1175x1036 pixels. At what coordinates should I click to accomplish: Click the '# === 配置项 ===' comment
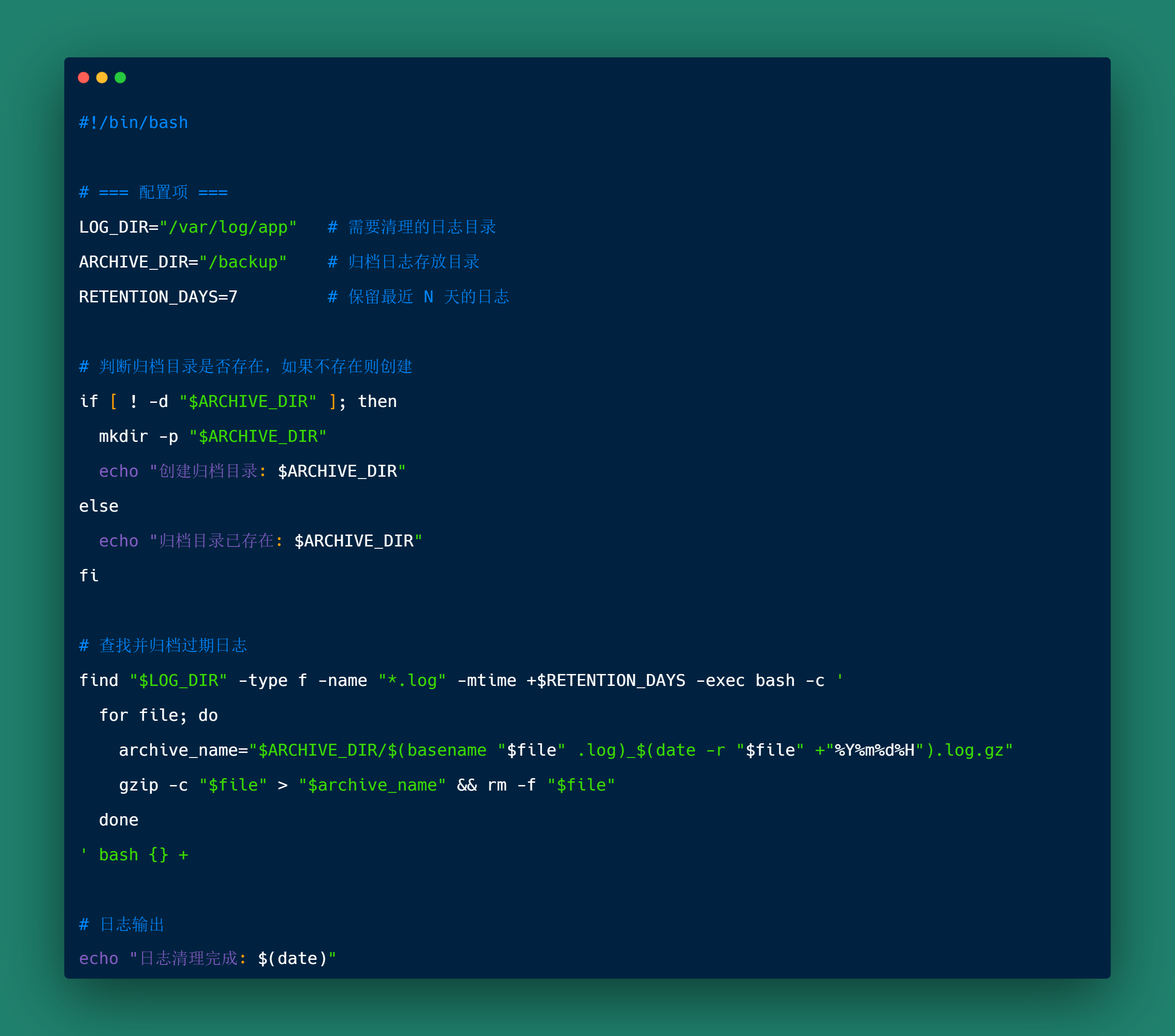[153, 193]
